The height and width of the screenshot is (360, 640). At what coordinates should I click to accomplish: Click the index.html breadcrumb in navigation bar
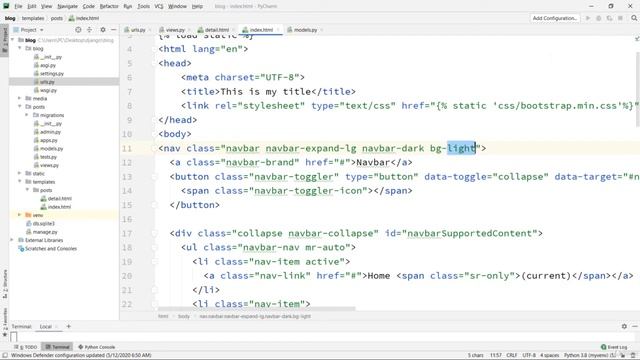pyautogui.click(x=84, y=18)
